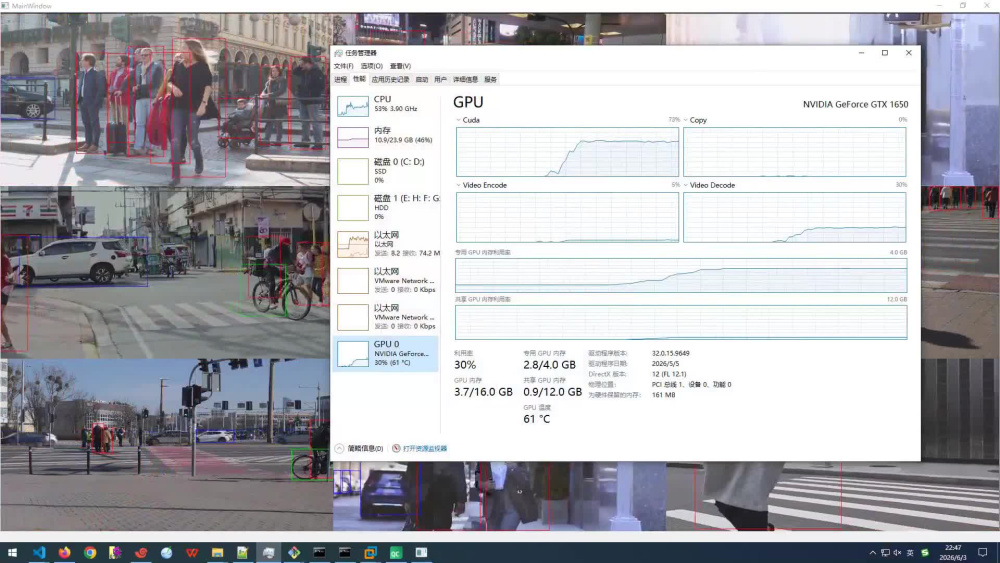The height and width of the screenshot is (563, 1000).
Task: Switch to the 启动 tab
Action: coord(422,80)
